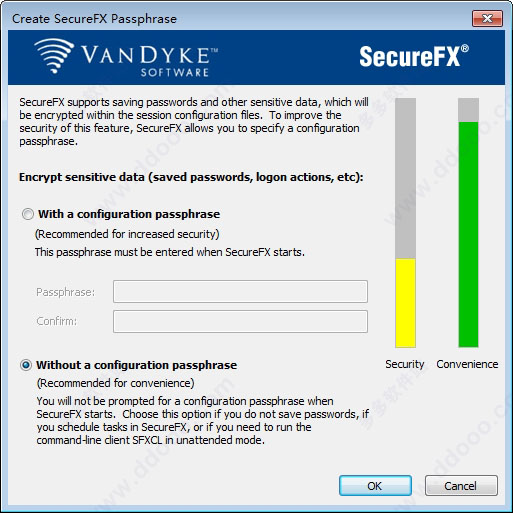
Task: Click the 'Encrypt sensitive data' heading
Action: click(191, 177)
